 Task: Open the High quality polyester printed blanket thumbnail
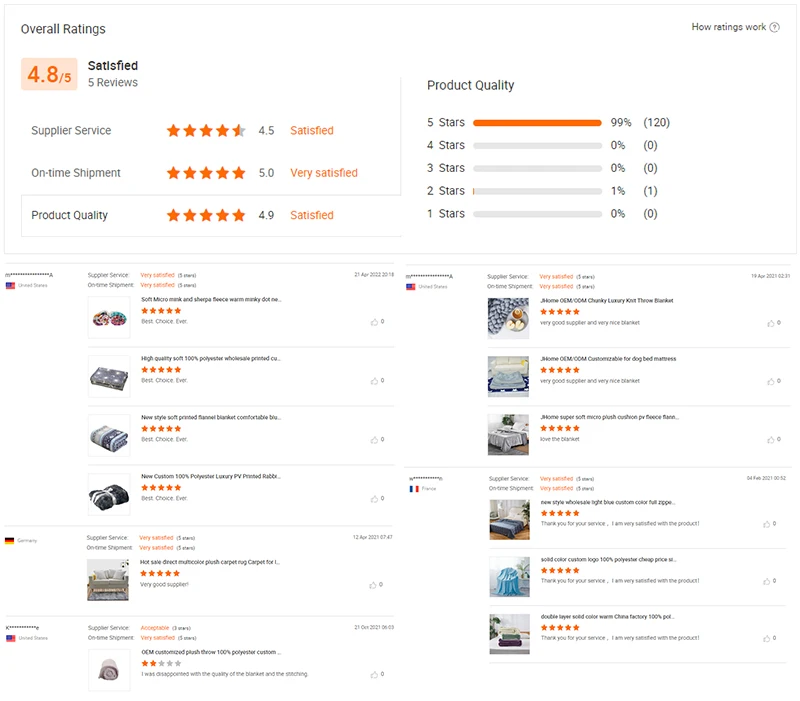(109, 376)
